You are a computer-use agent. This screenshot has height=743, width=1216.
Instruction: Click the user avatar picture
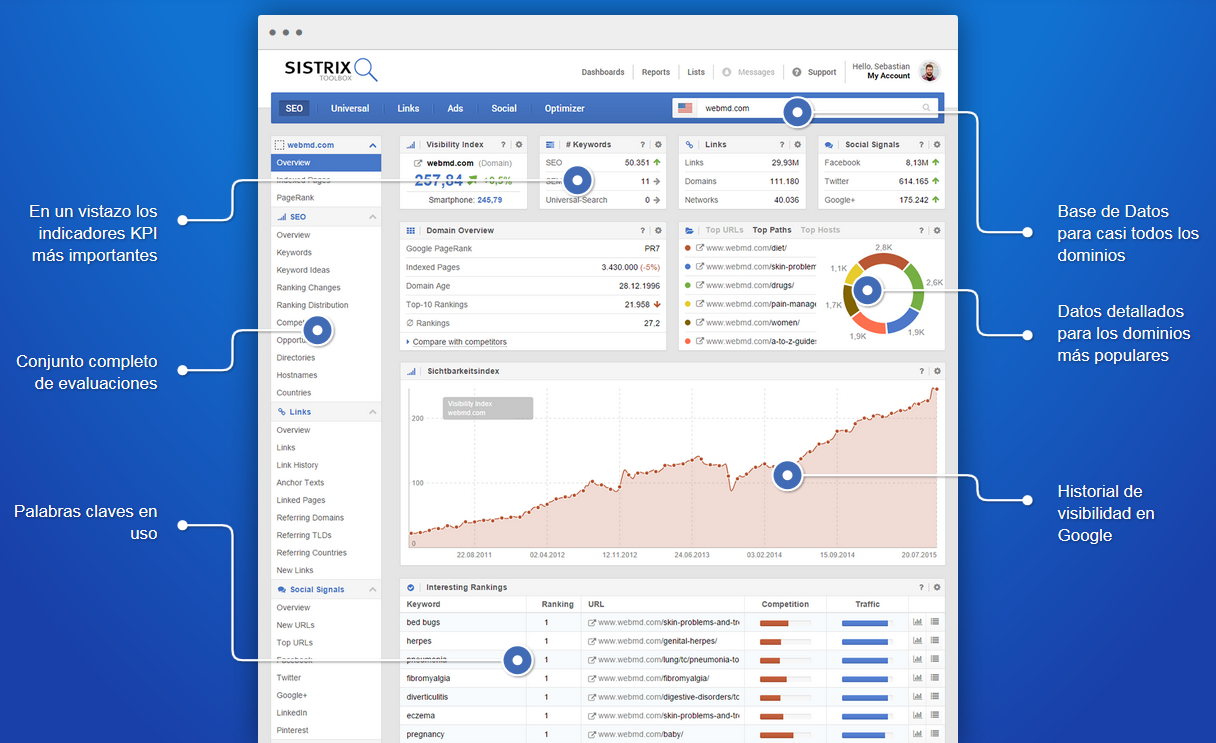tap(930, 72)
